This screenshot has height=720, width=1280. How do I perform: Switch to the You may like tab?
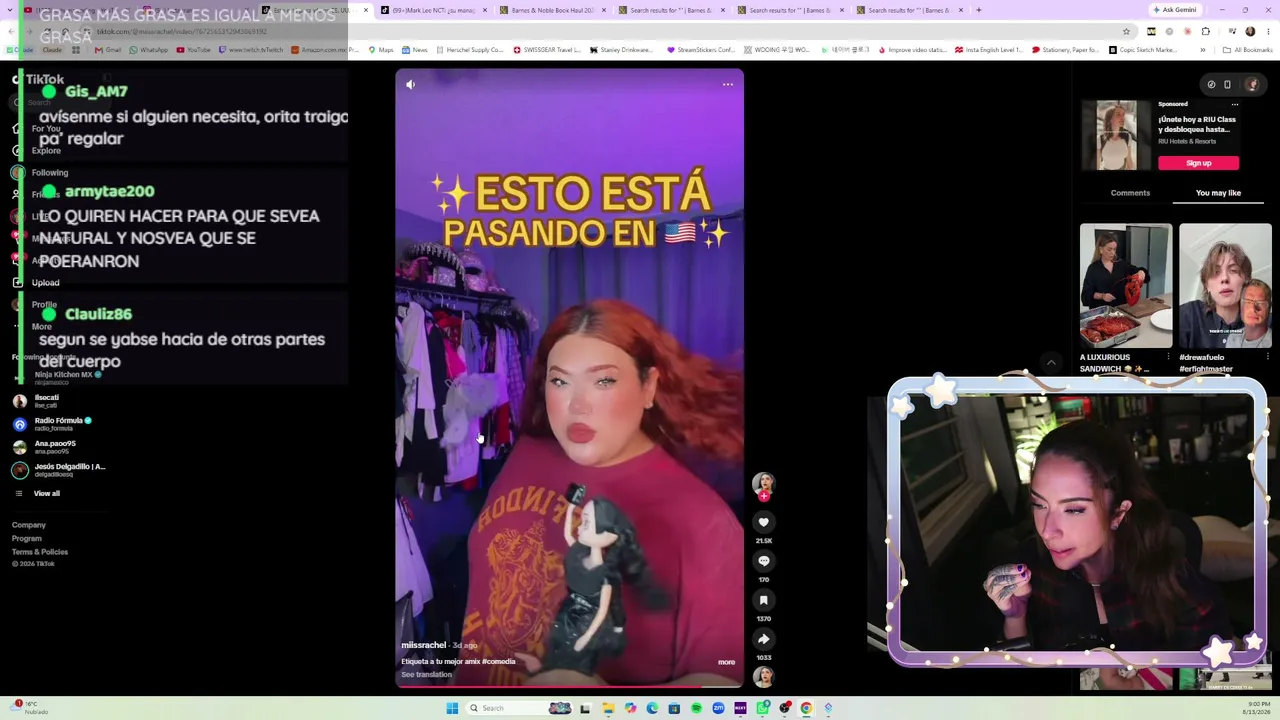pos(1218,193)
